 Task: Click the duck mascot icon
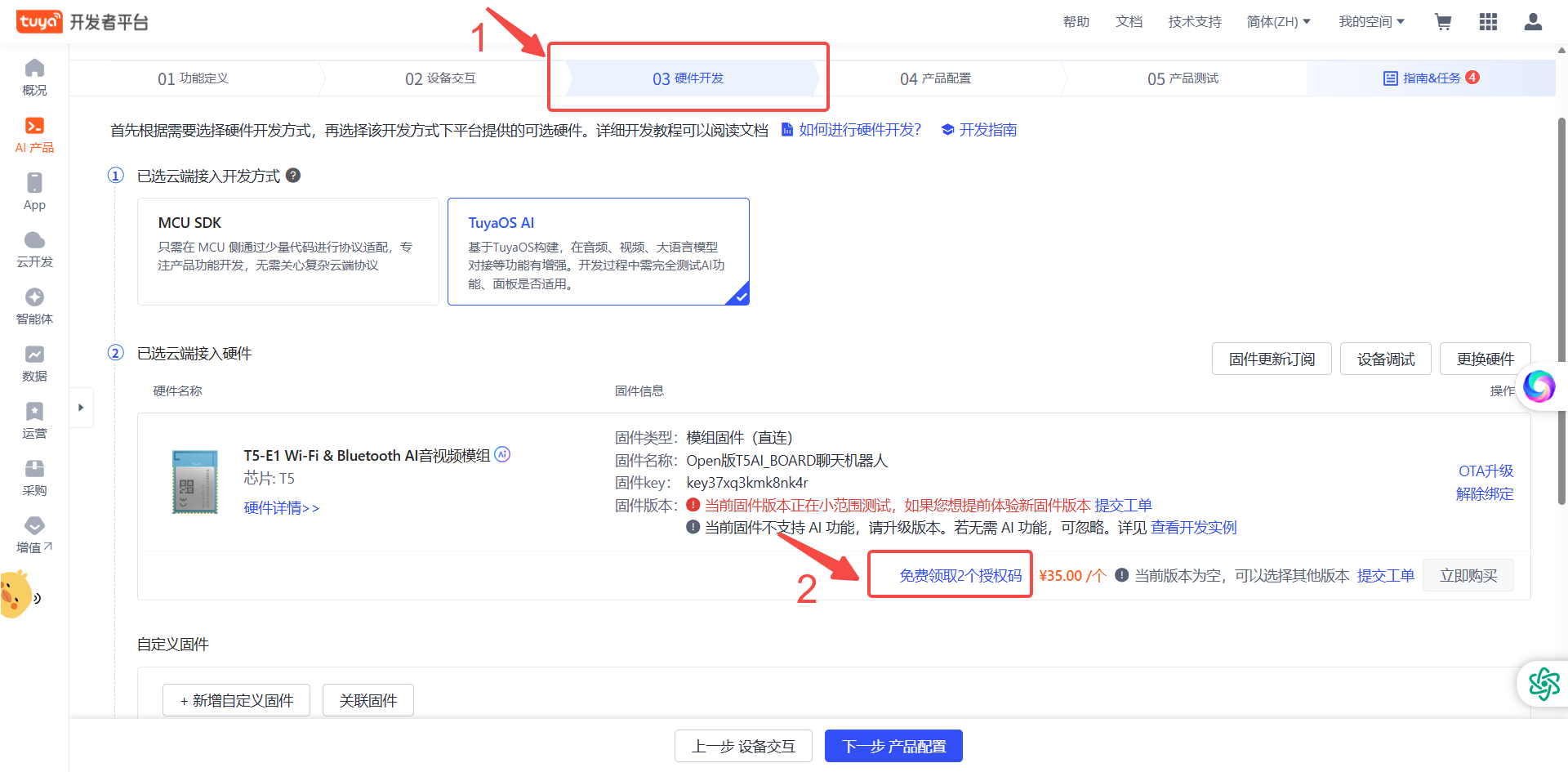click(x=15, y=595)
